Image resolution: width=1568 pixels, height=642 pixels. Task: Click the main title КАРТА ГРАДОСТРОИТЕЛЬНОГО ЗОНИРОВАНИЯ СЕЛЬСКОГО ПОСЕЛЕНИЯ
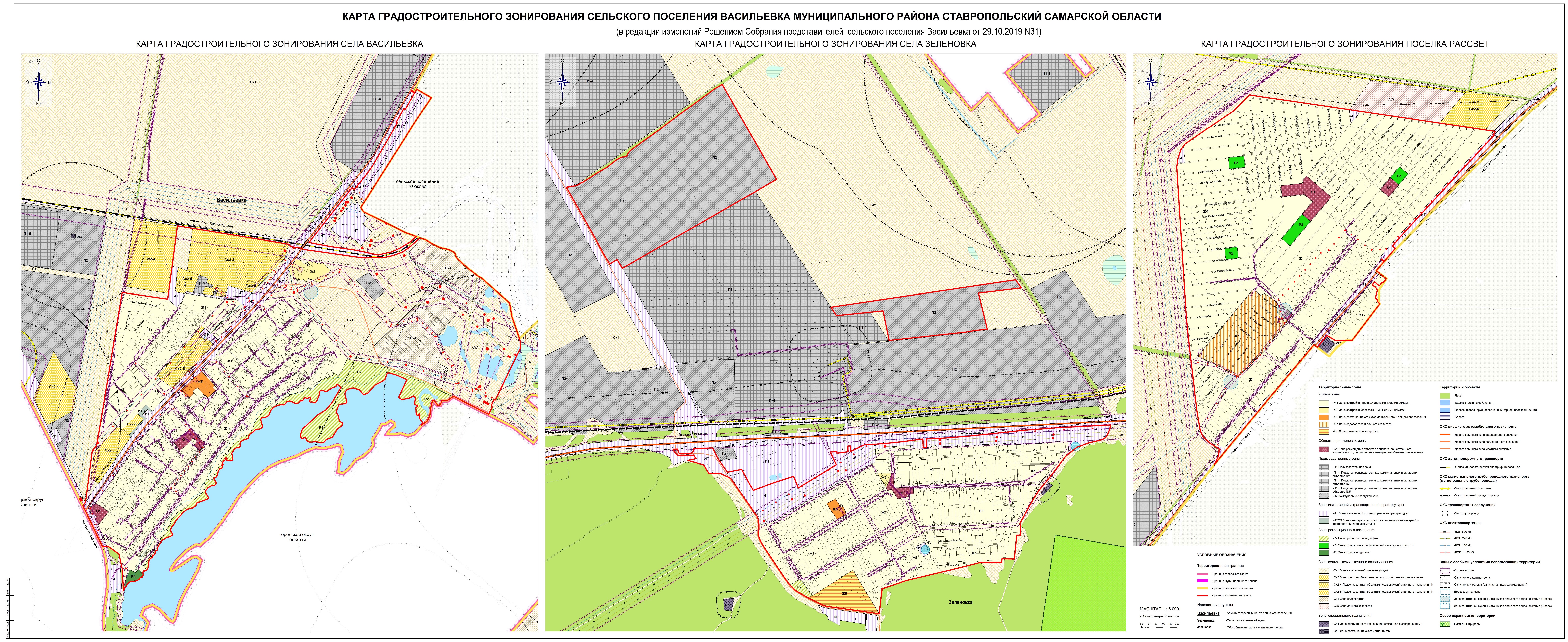click(752, 17)
